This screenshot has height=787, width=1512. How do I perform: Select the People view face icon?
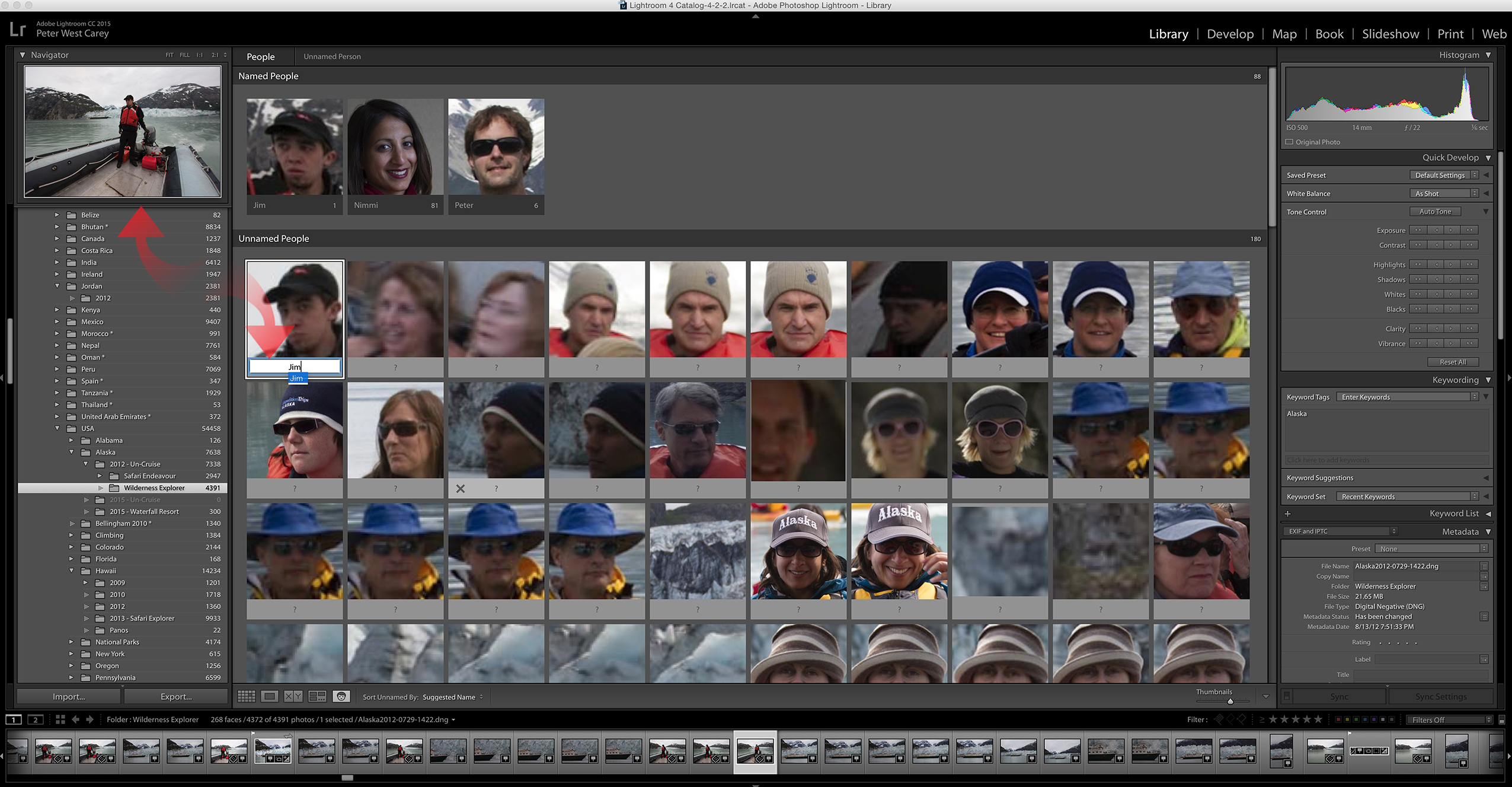click(x=341, y=696)
